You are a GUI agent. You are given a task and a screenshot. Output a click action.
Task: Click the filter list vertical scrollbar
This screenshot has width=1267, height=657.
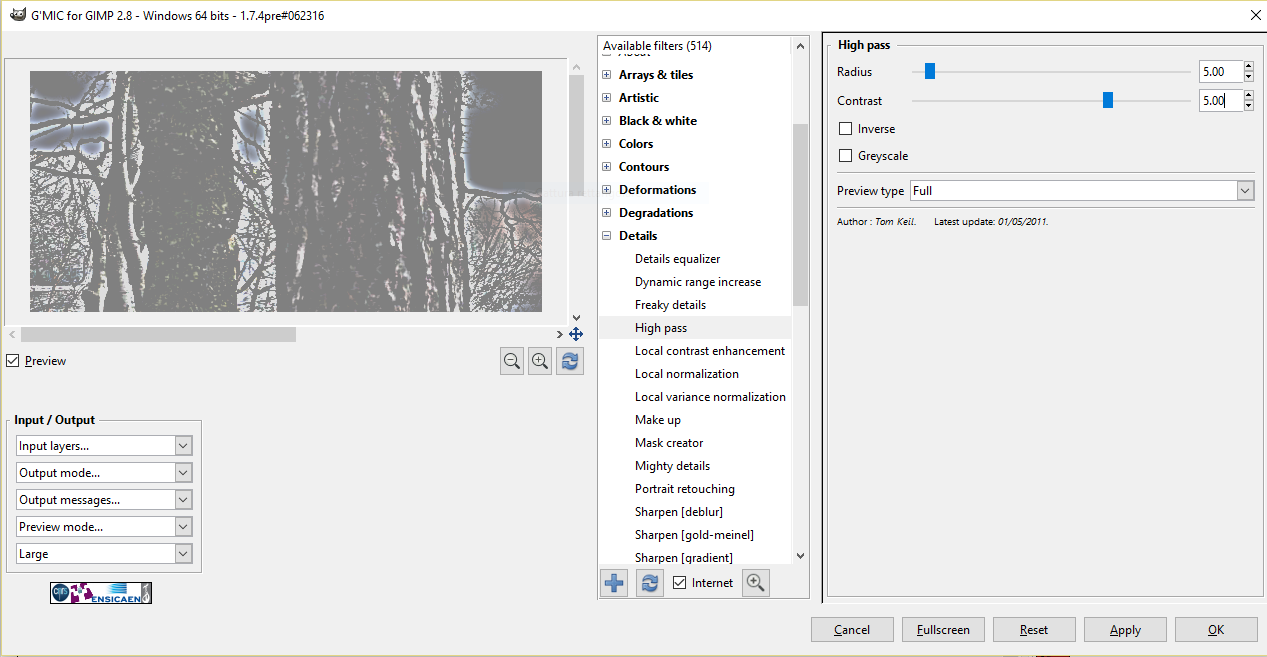click(799, 214)
